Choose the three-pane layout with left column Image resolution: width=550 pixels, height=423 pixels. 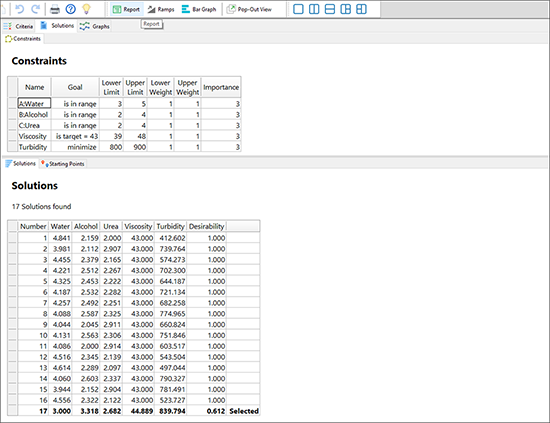pos(346,9)
